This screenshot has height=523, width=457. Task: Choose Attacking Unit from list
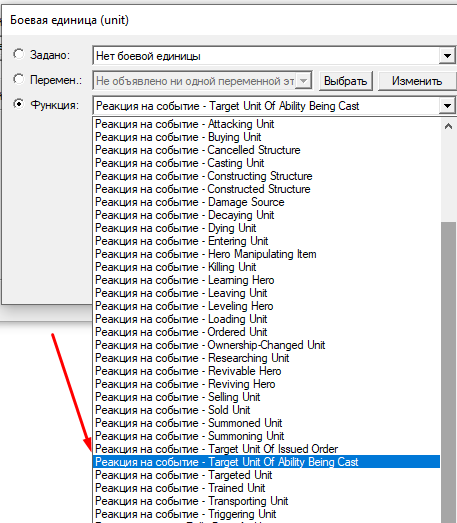coord(266,124)
